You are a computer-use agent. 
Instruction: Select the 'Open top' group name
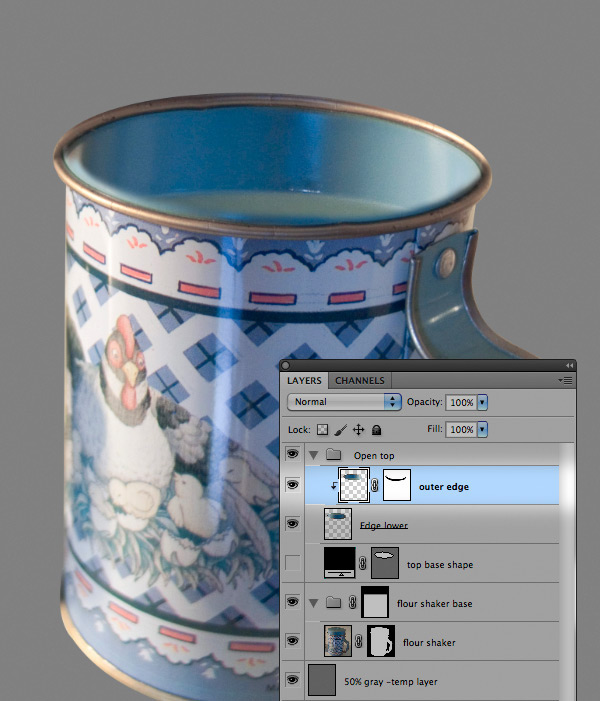(374, 456)
